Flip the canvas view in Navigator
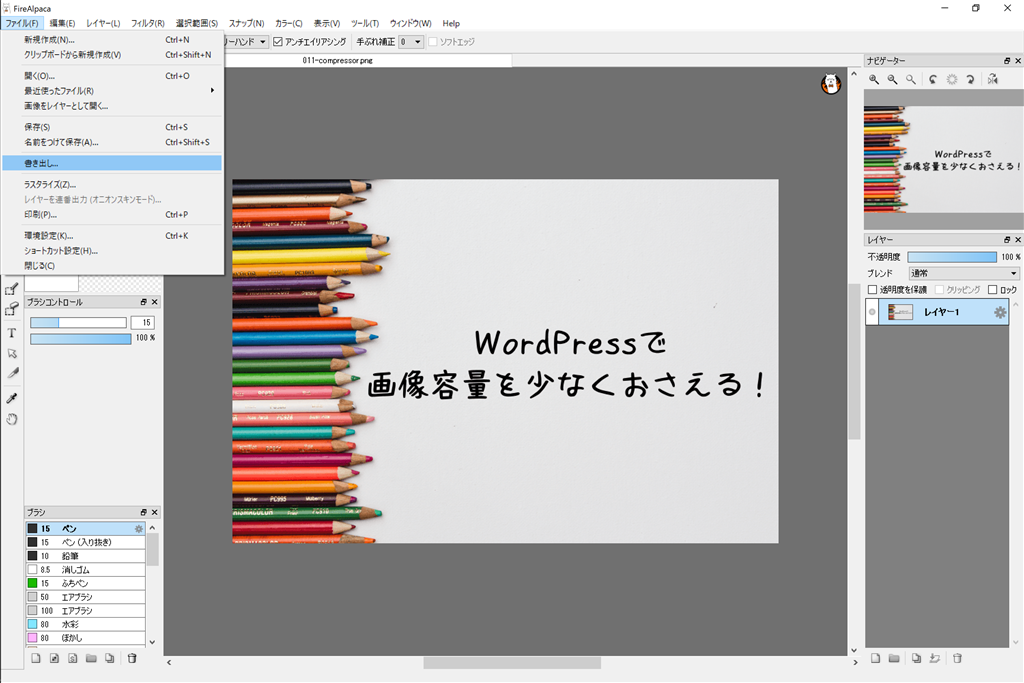This screenshot has height=683, width=1024. [993, 80]
